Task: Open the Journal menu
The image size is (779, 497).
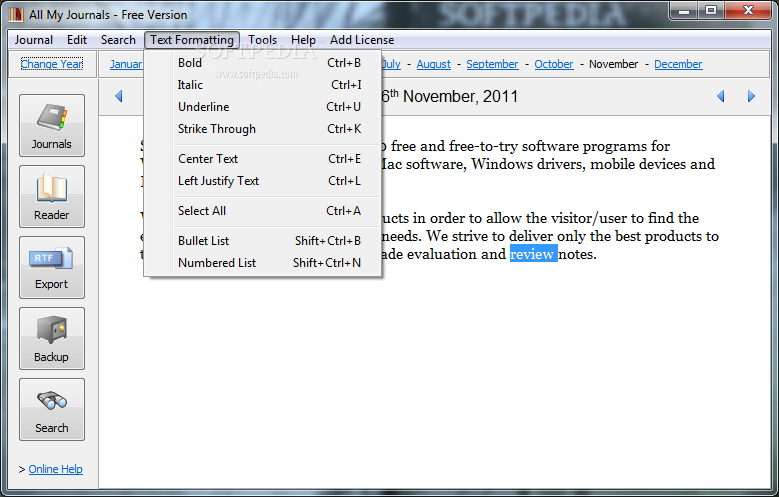Action: pyautogui.click(x=34, y=40)
